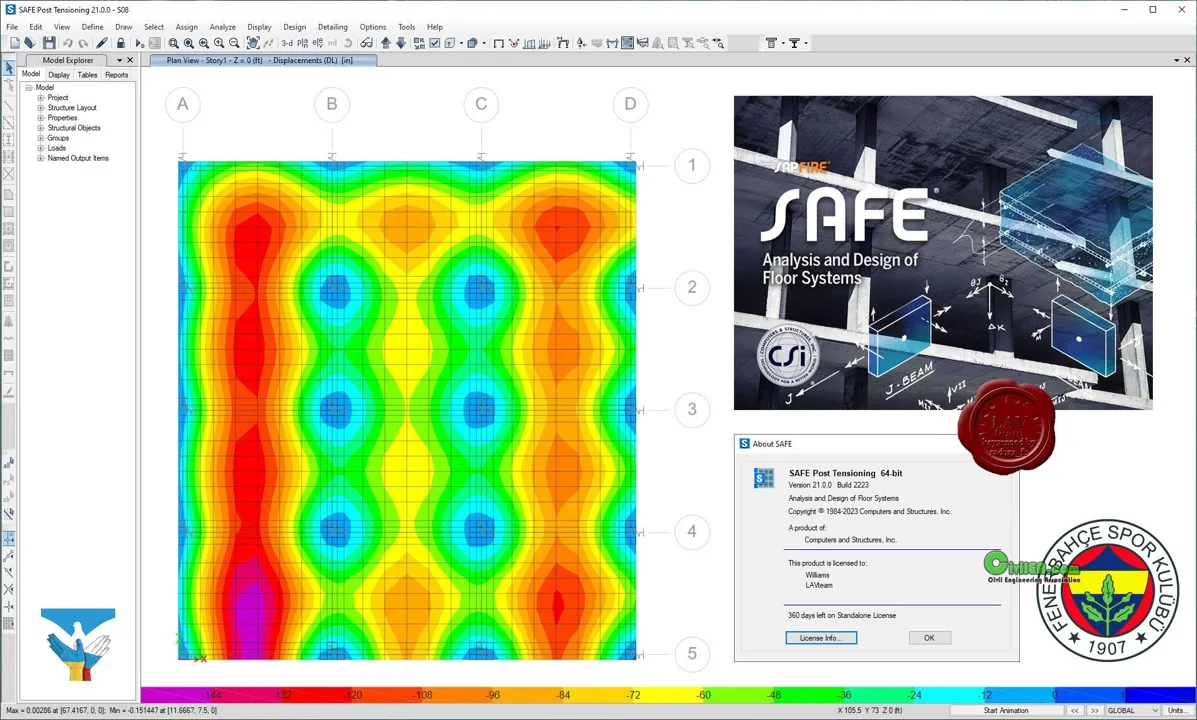Expand the Loads tree node
The height and width of the screenshot is (720, 1197).
coord(40,148)
